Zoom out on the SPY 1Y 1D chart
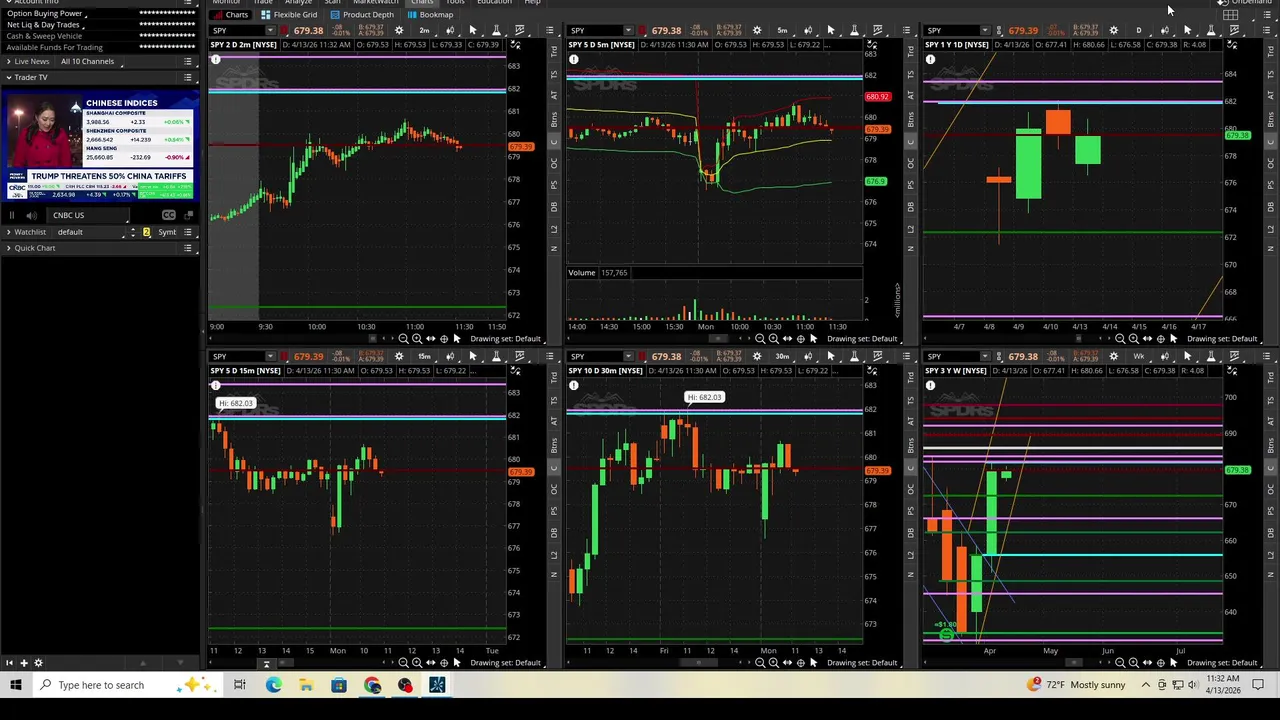This screenshot has height=720, width=1280. coord(1119,339)
